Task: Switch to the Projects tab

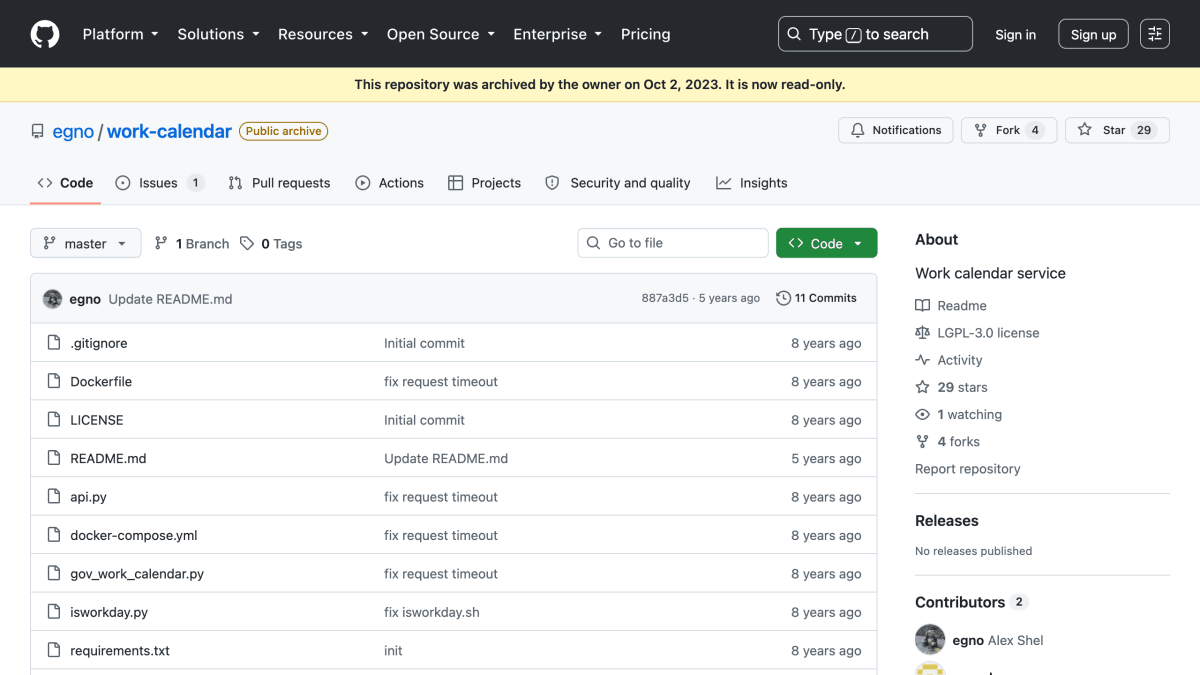Action: tap(484, 183)
